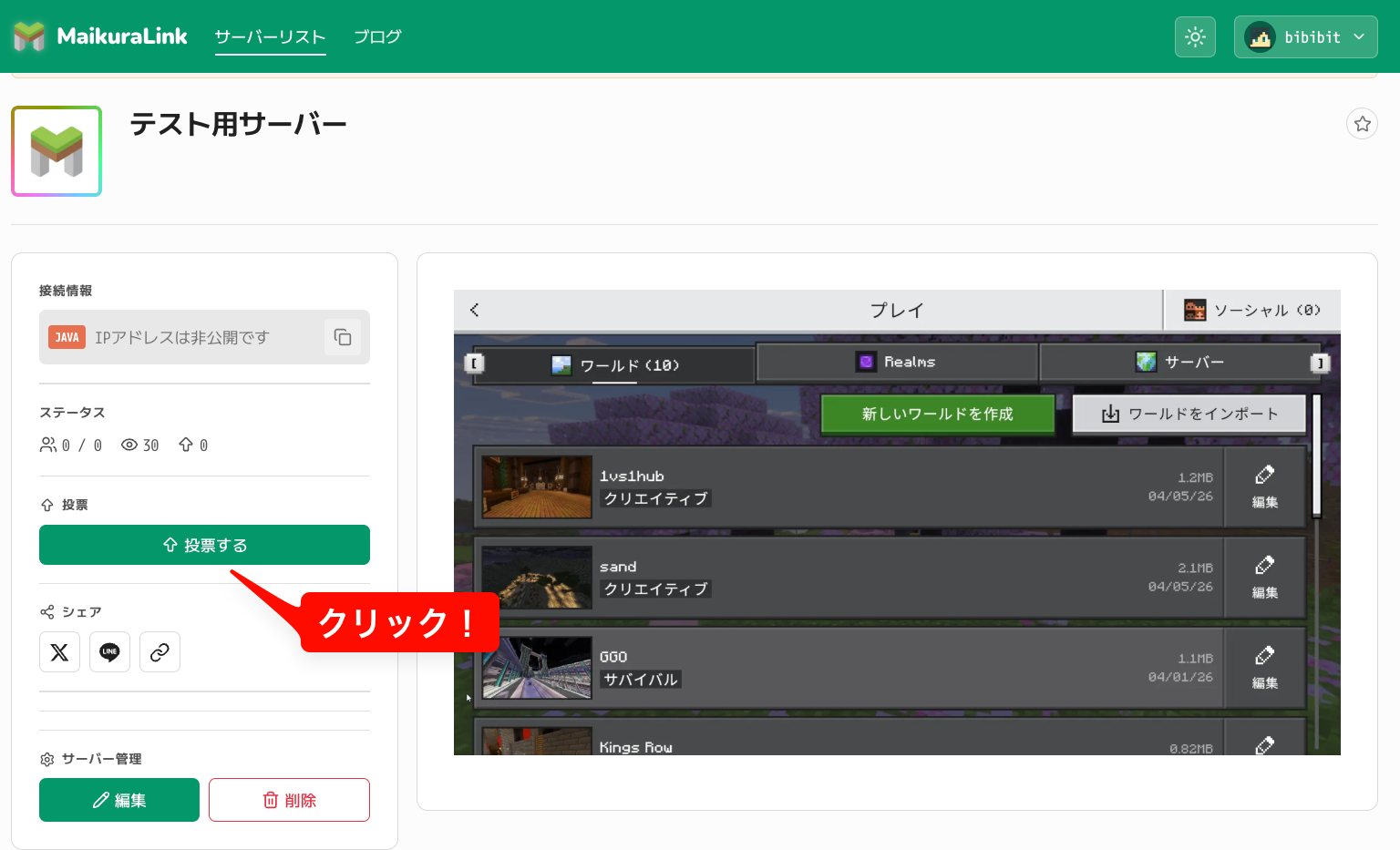Click the クリエイティブ label under sand
This screenshot has width=1400, height=850.
click(x=655, y=589)
